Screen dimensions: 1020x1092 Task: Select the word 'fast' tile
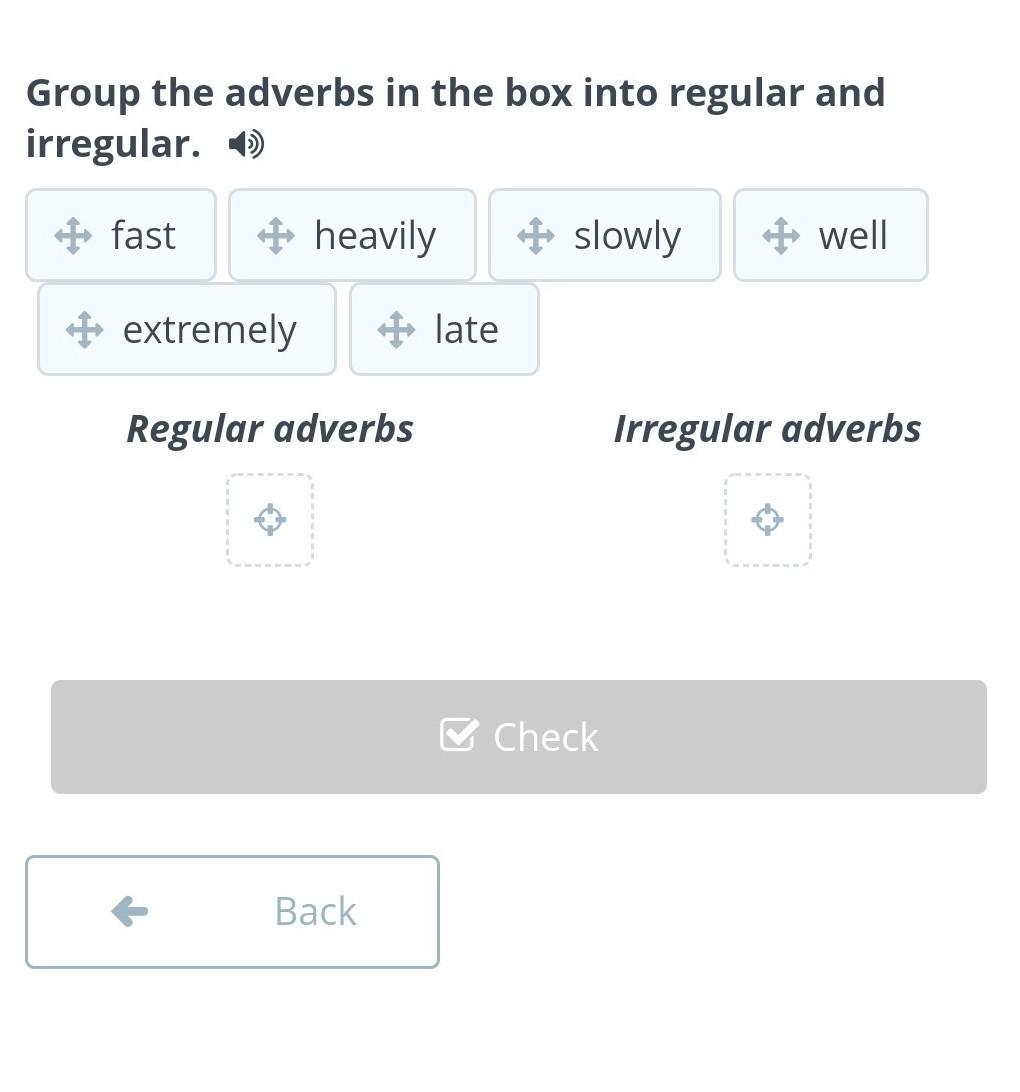(x=121, y=236)
